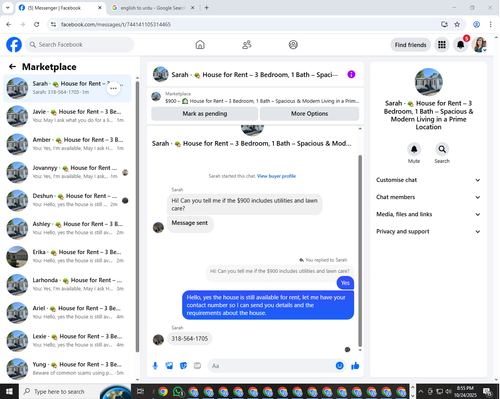Open account profile picture menu
The image size is (500, 399).
479,45
